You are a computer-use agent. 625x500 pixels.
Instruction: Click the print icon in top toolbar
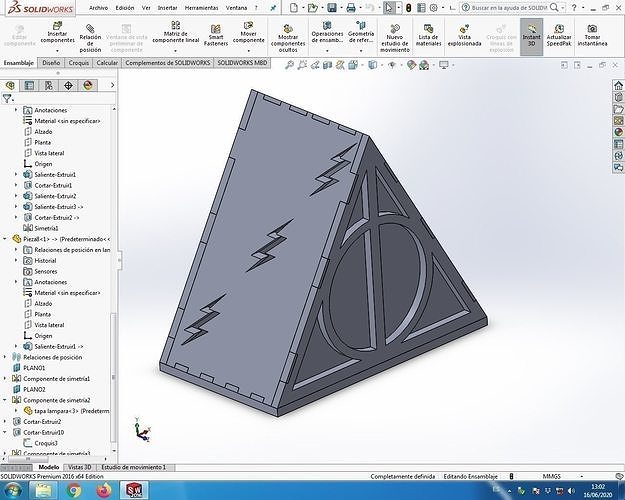click(x=351, y=8)
